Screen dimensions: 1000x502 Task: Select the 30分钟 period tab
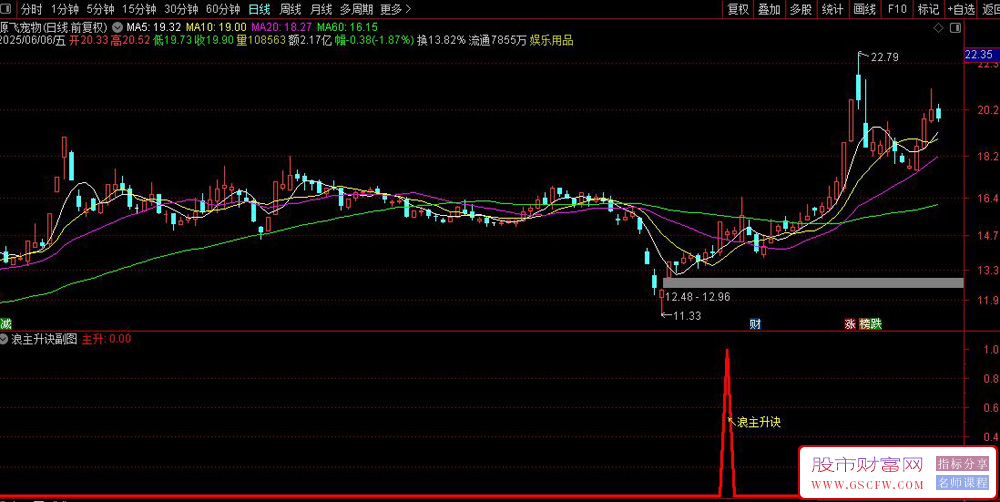coord(181,9)
